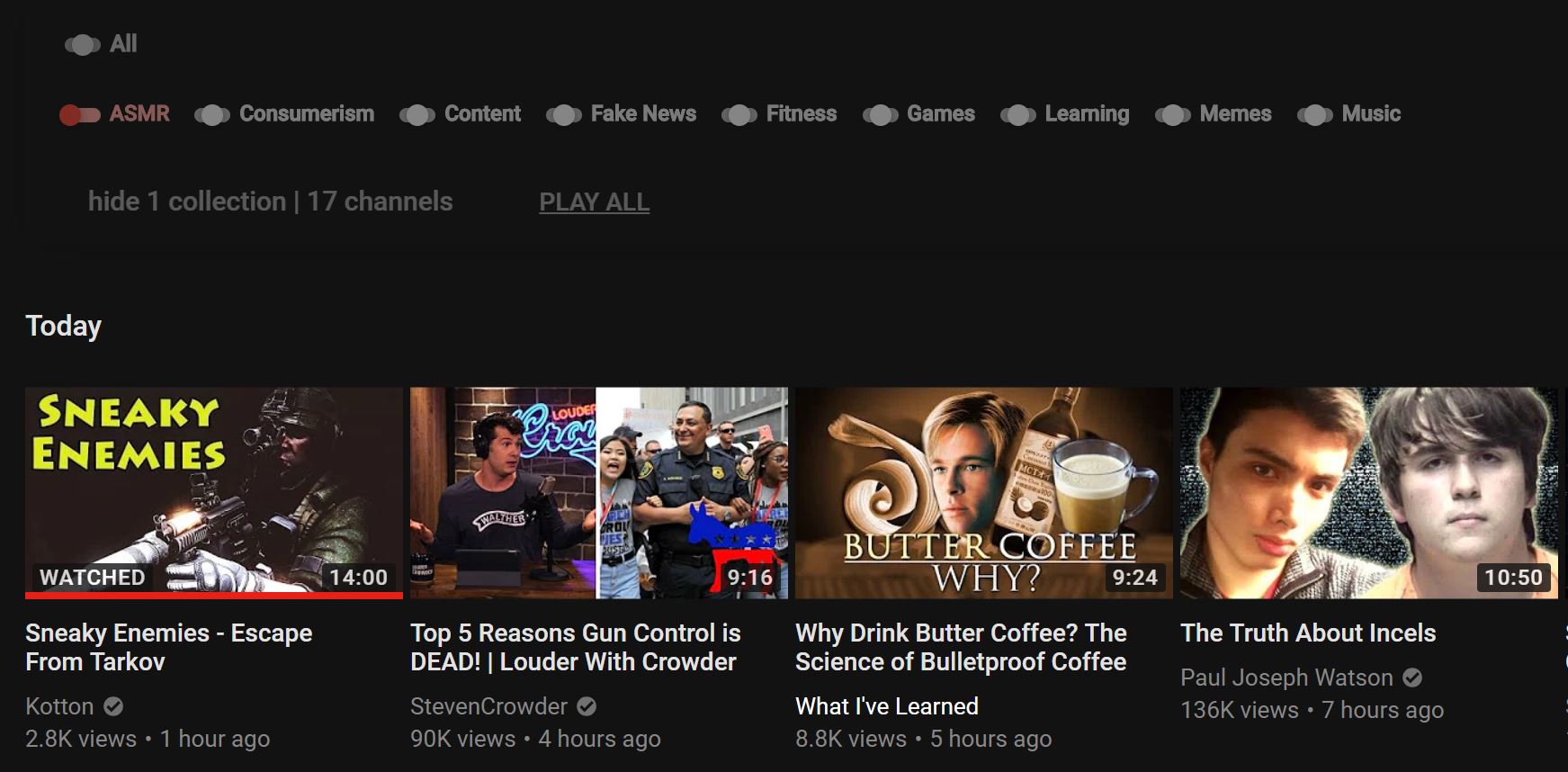Turn on the Content collection toggle
Image resolution: width=1568 pixels, height=772 pixels.
pos(417,114)
